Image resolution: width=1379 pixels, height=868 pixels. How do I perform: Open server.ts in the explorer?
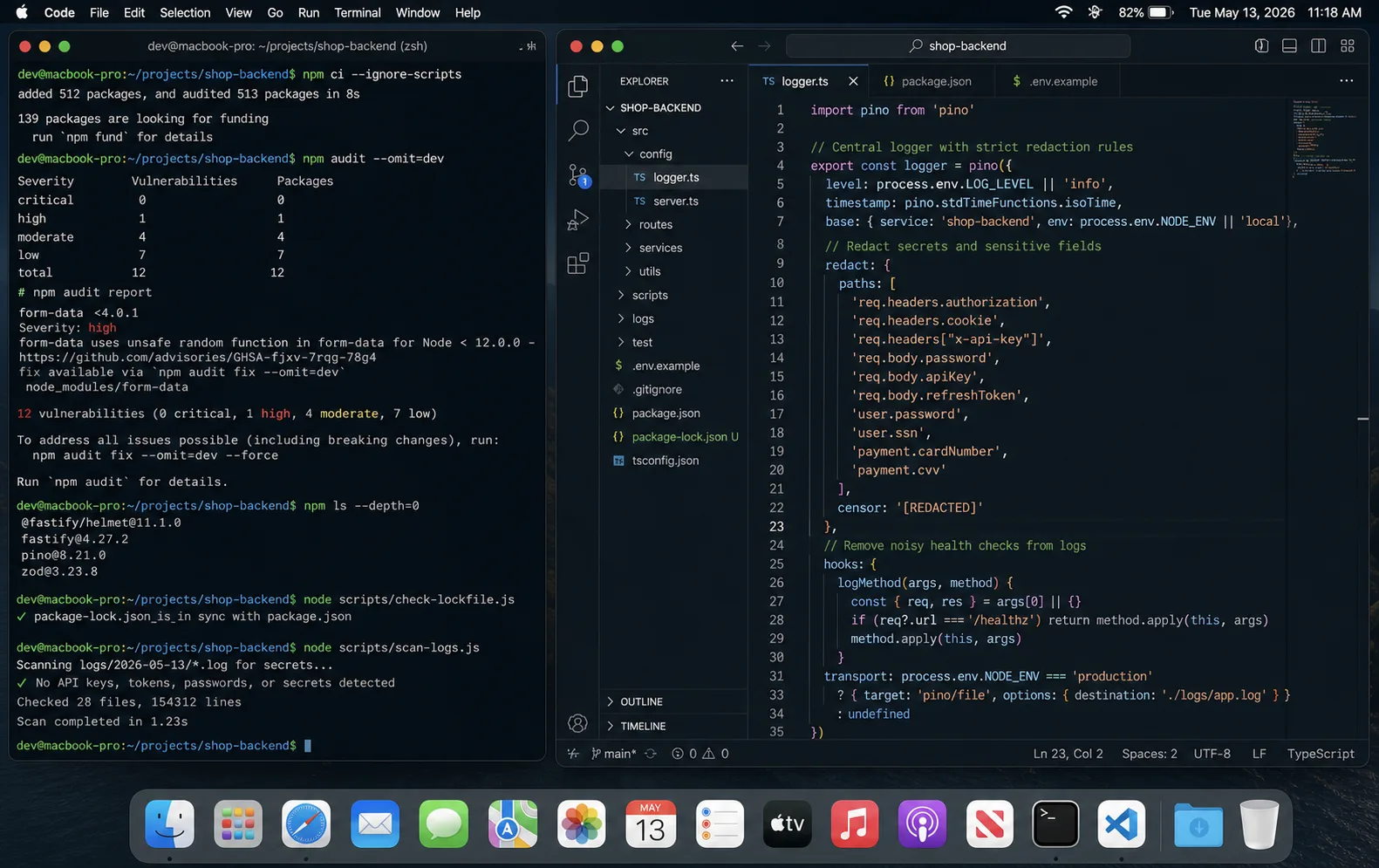[x=676, y=202]
